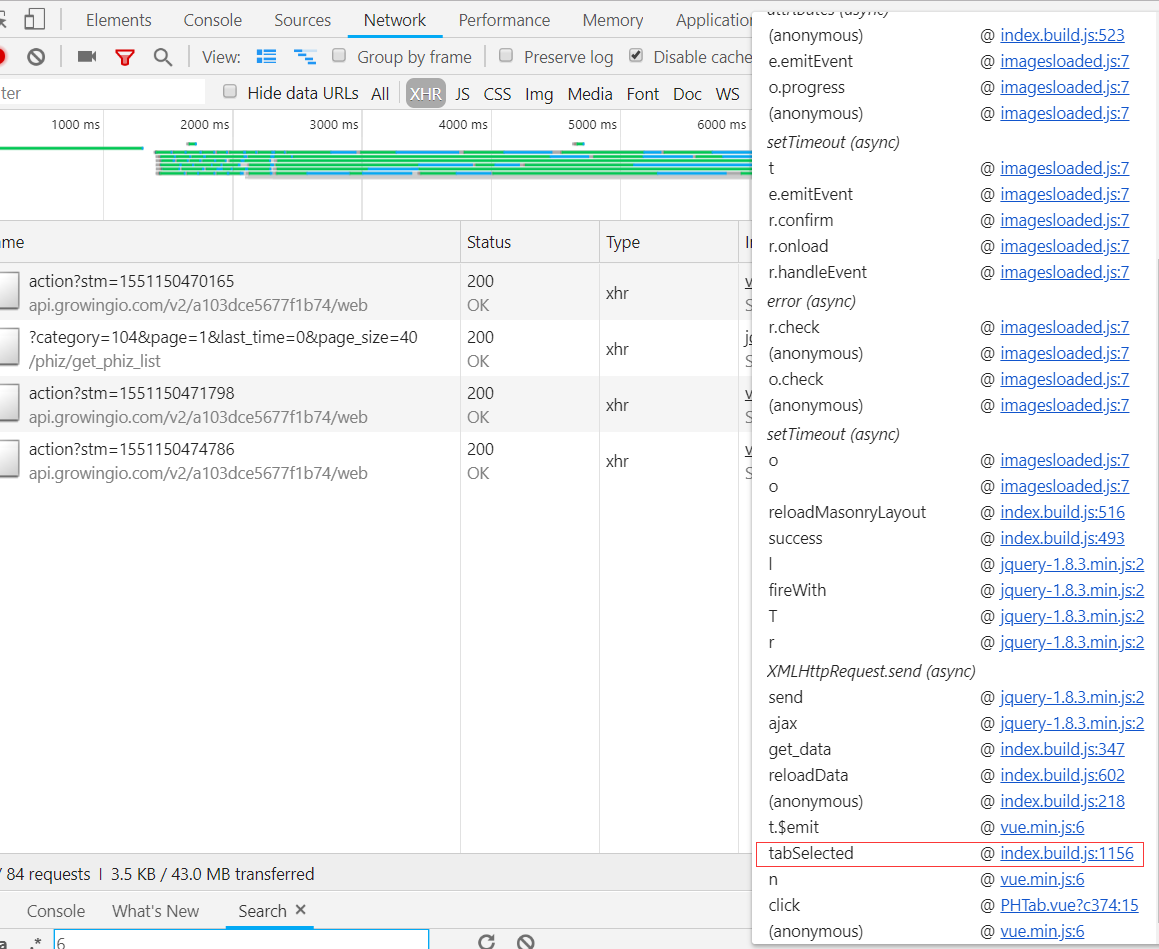The image size is (1159, 949).
Task: Toggle the device toolbar icon
Action: tap(34, 19)
